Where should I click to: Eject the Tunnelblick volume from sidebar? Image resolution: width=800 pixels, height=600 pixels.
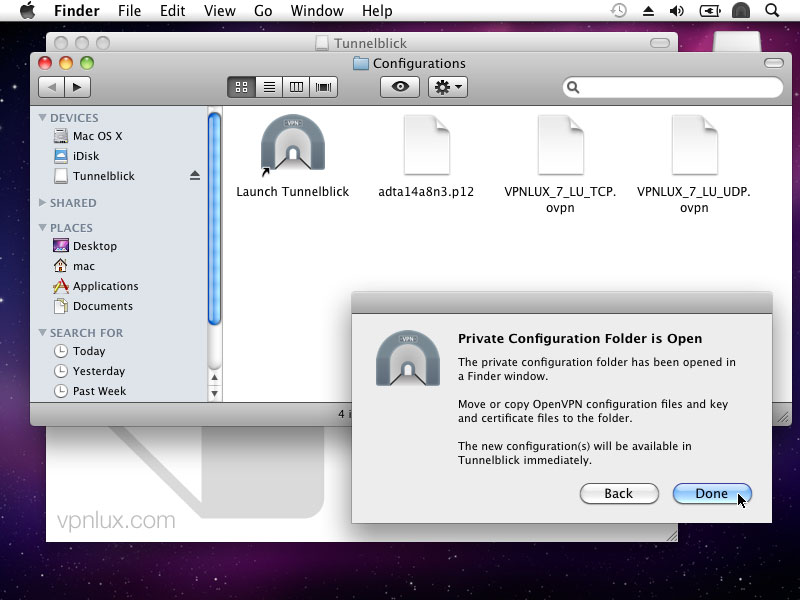[195, 176]
